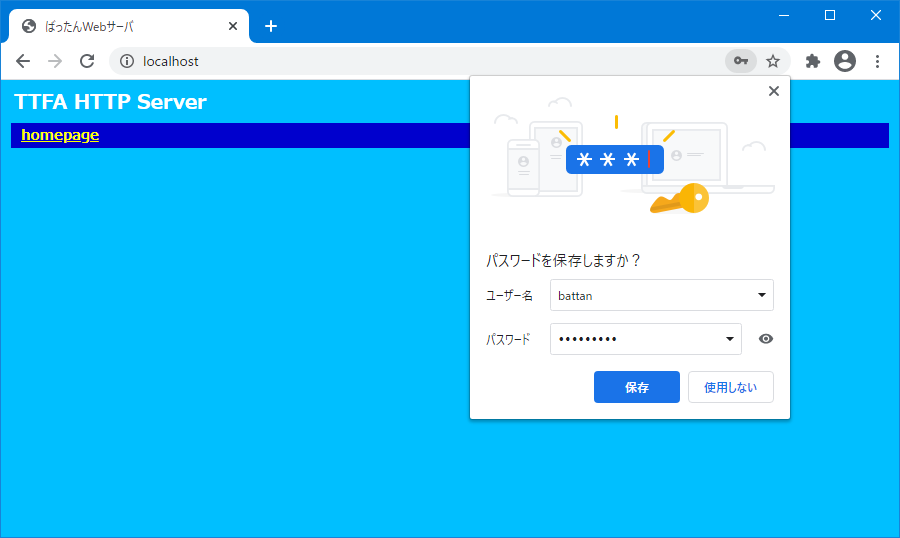Click the battan username field
900x538 pixels.
click(x=662, y=295)
